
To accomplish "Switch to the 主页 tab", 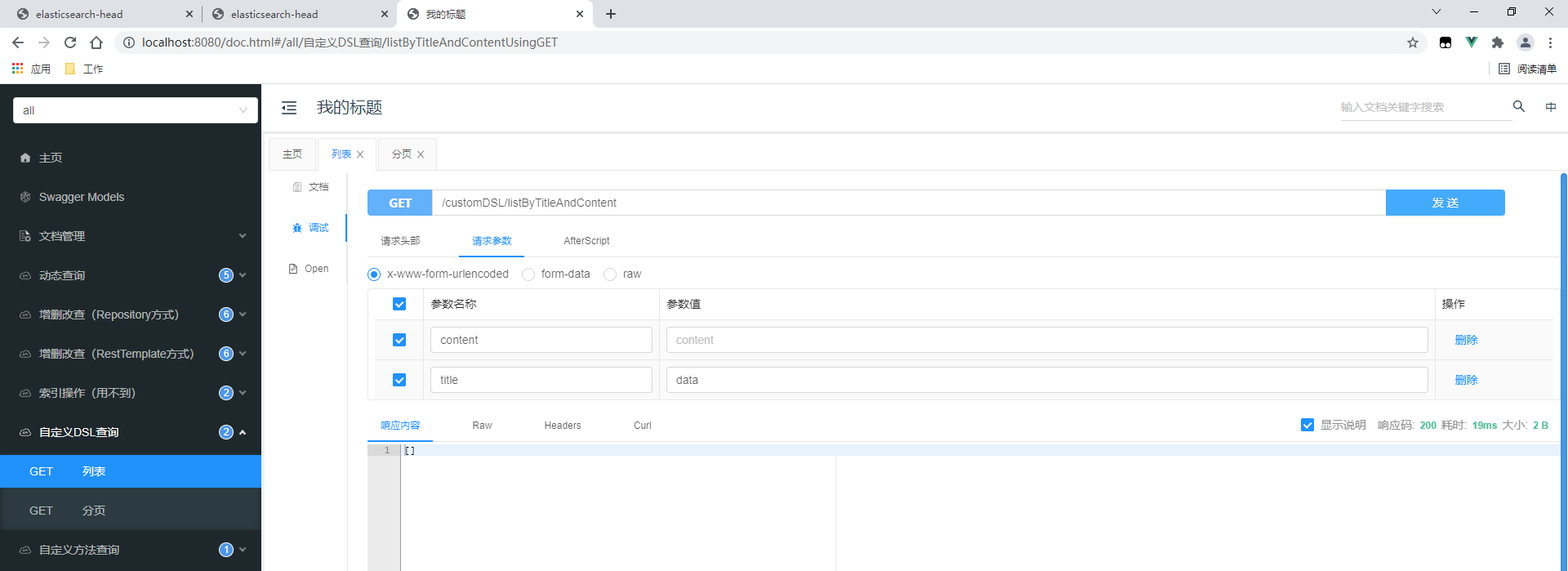I will coord(292,154).
